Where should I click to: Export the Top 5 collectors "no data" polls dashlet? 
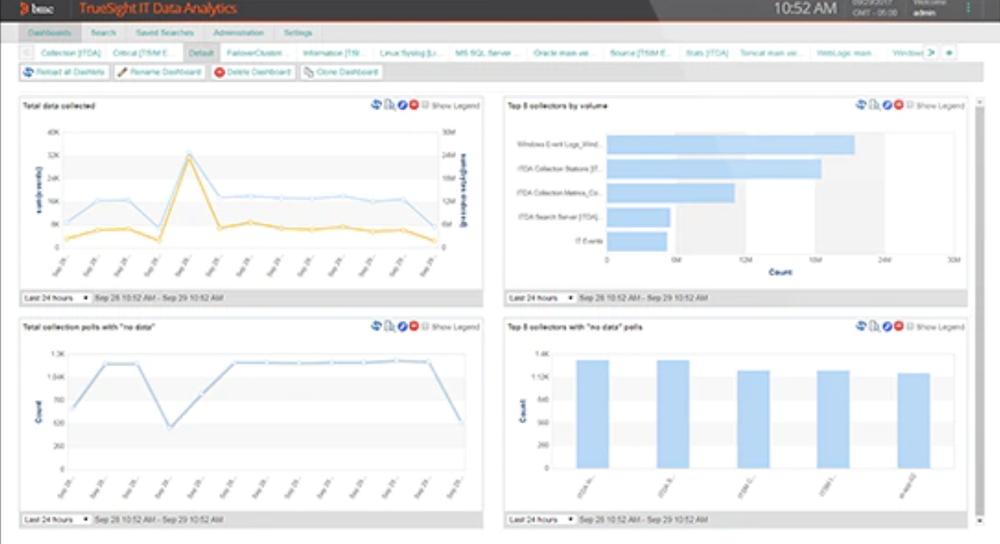[x=874, y=326]
